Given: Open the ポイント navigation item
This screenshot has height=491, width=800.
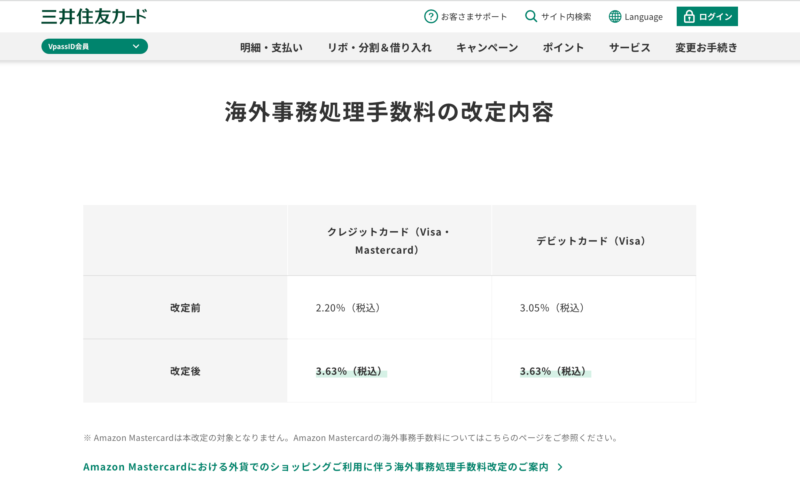Looking at the screenshot, I should tap(563, 47).
